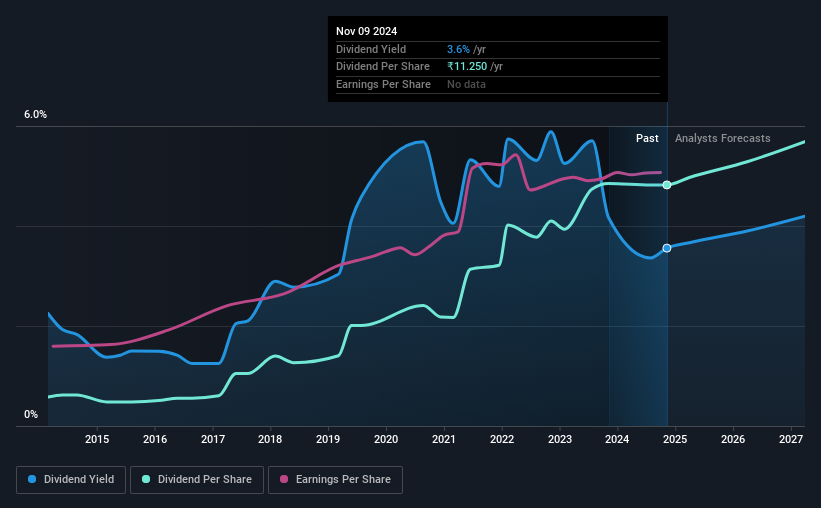
Task: Click the 2019 x-axis label
Action: pyautogui.click(x=328, y=439)
